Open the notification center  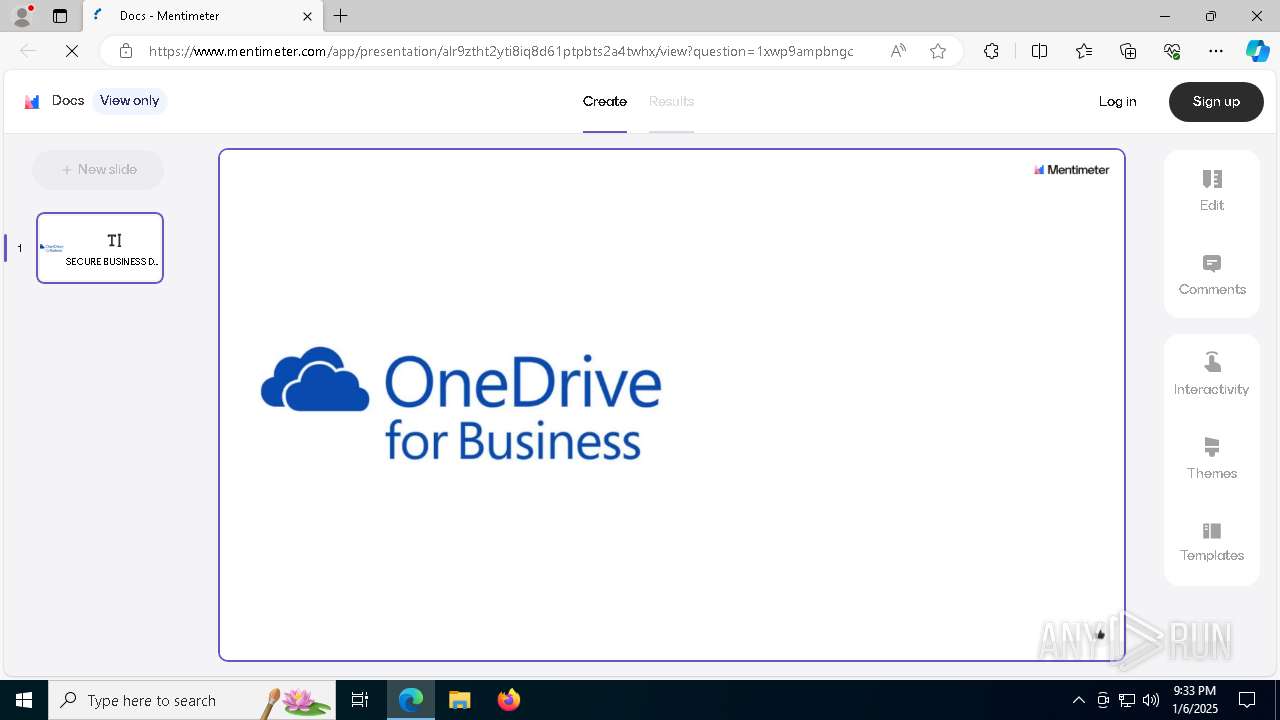(x=1247, y=700)
